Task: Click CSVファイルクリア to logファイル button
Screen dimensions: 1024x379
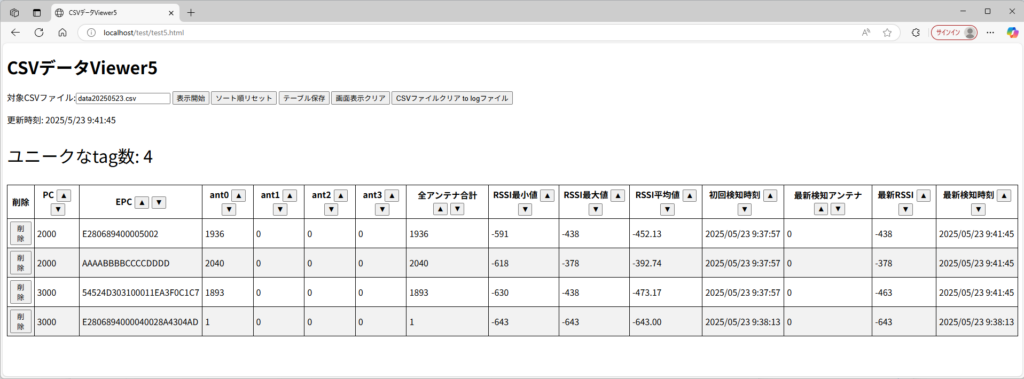Action: tap(452, 98)
